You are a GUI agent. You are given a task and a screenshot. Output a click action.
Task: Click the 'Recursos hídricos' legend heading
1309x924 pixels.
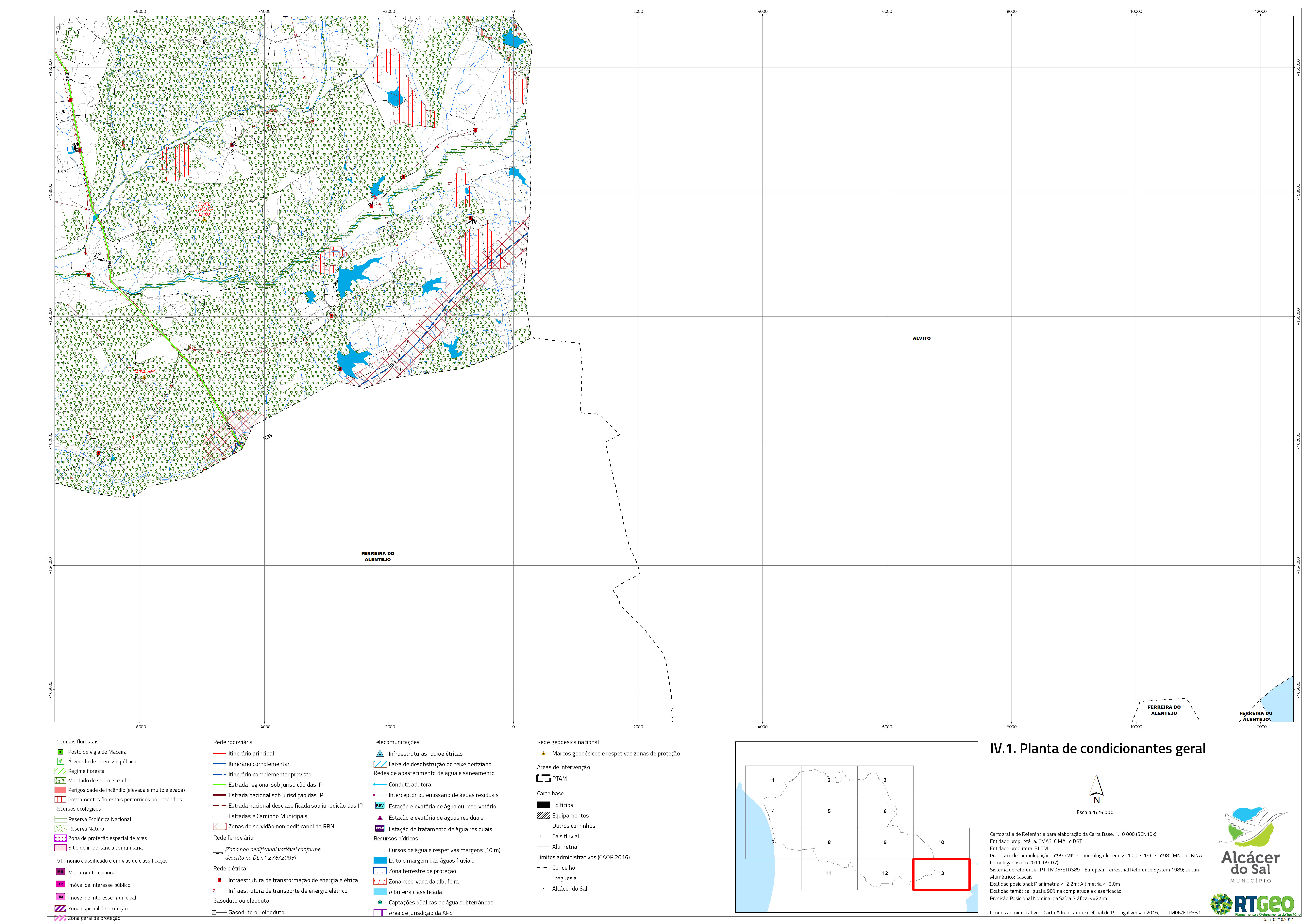[396, 838]
